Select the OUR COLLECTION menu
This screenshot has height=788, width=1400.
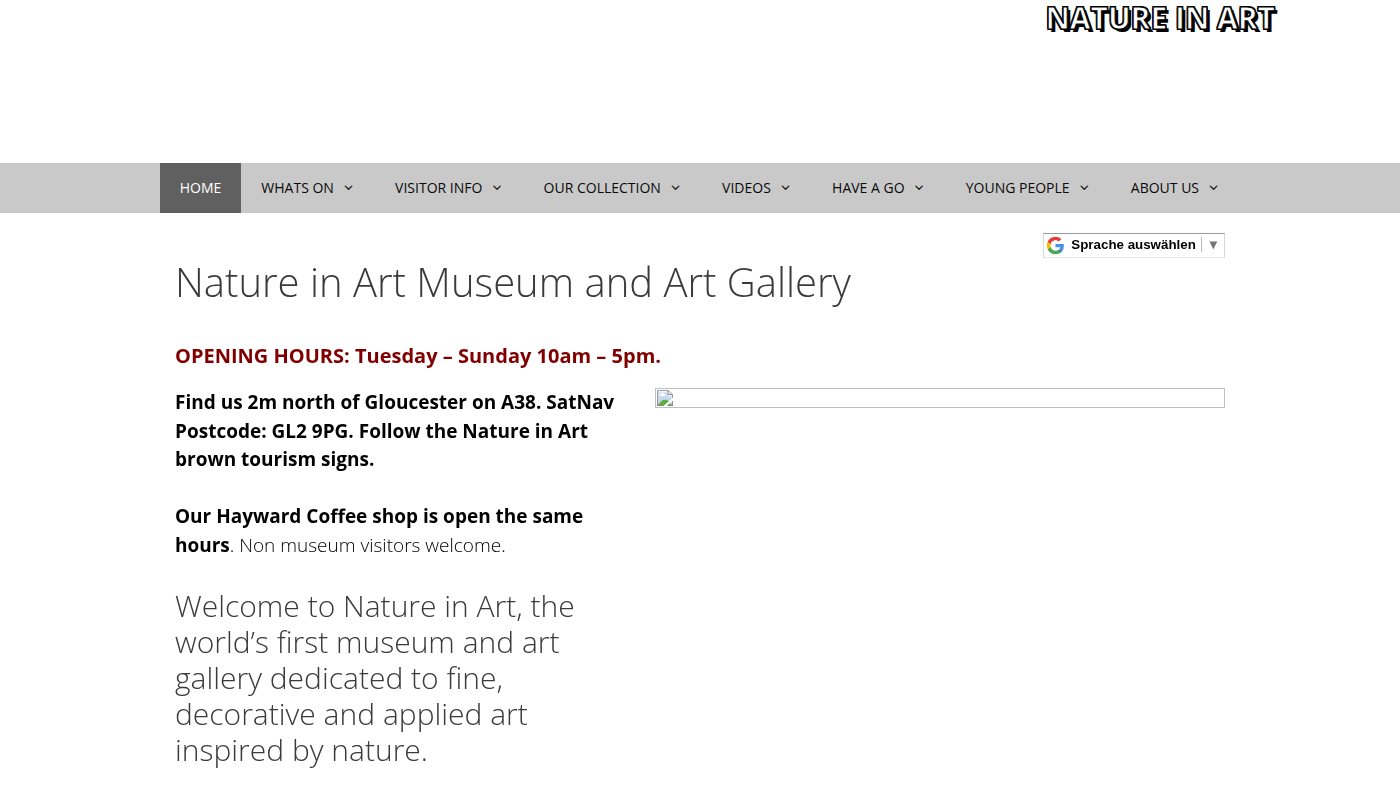click(612, 188)
